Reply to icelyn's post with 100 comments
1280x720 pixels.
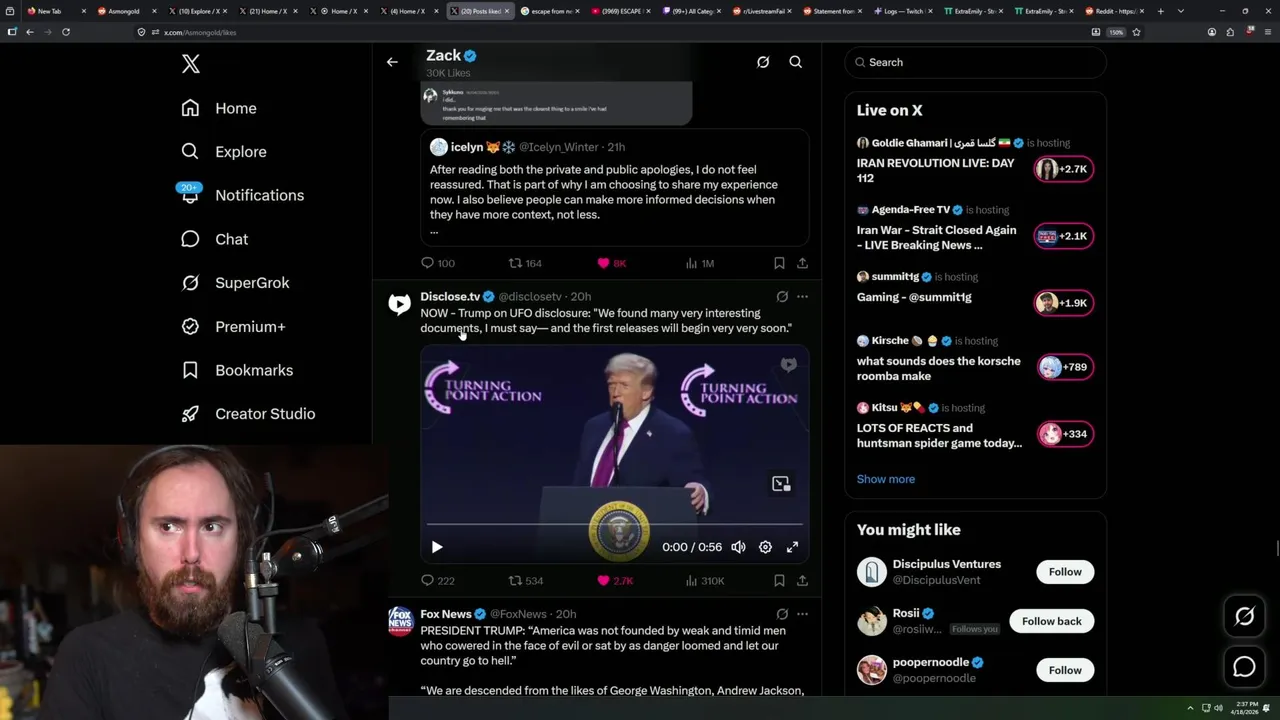[437, 263]
